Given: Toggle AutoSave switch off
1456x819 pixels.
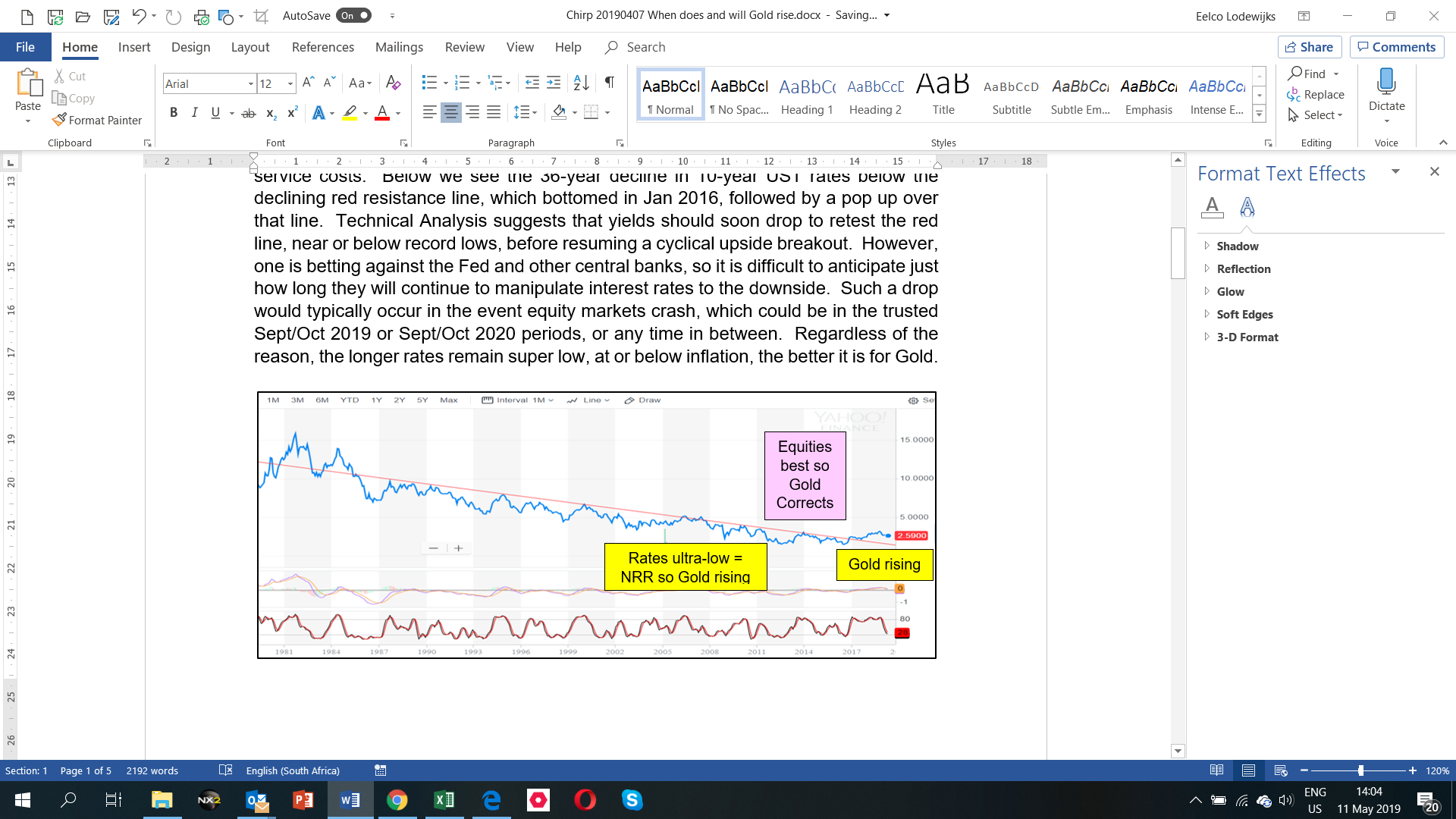Looking at the screenshot, I should click(354, 15).
